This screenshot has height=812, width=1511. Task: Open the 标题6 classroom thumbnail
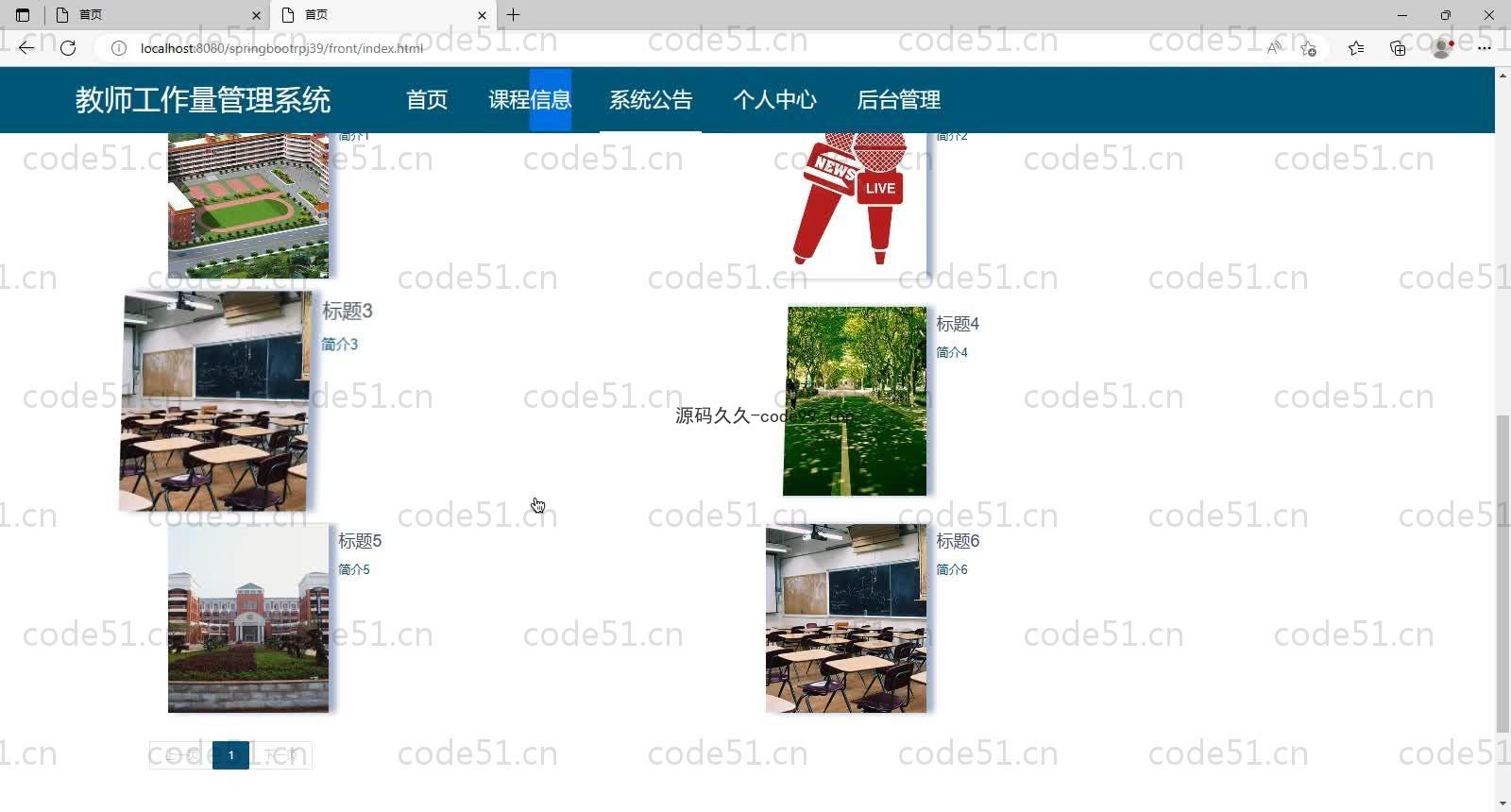pyautogui.click(x=846, y=618)
